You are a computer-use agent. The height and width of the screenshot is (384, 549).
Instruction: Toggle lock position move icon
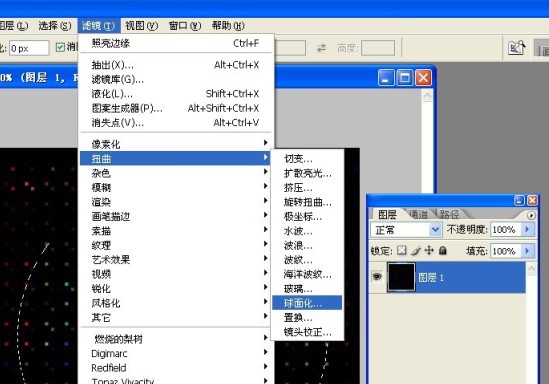click(429, 250)
